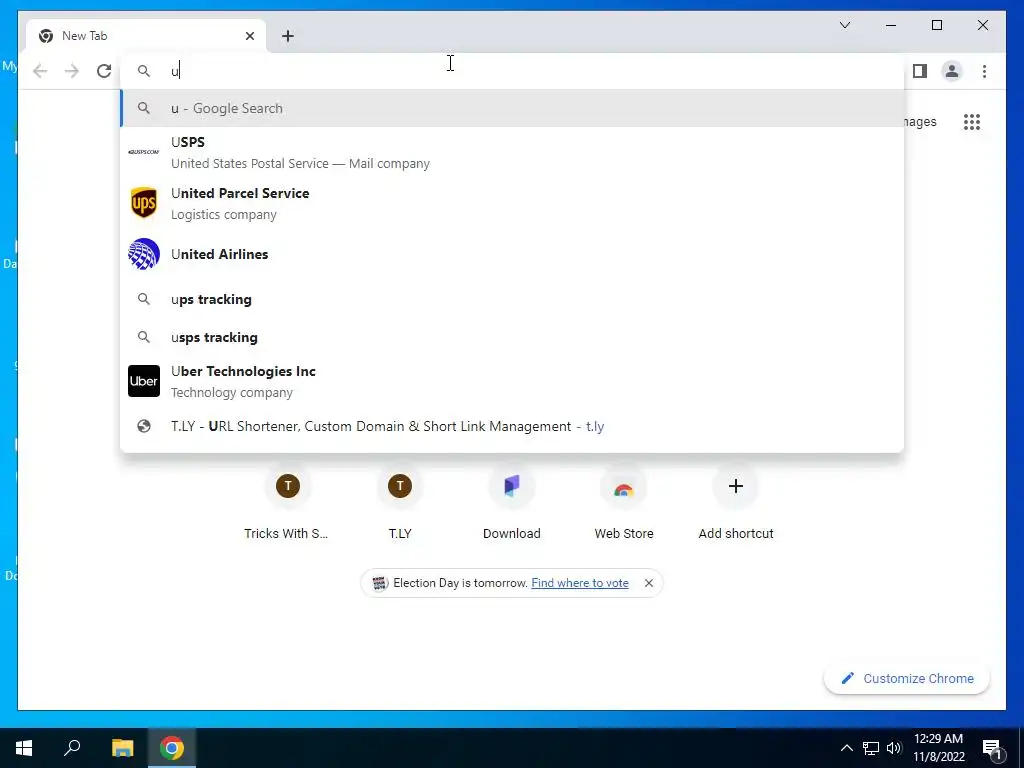Close the New Tab tab
Viewport: 1024px width, 768px height.
[249, 36]
